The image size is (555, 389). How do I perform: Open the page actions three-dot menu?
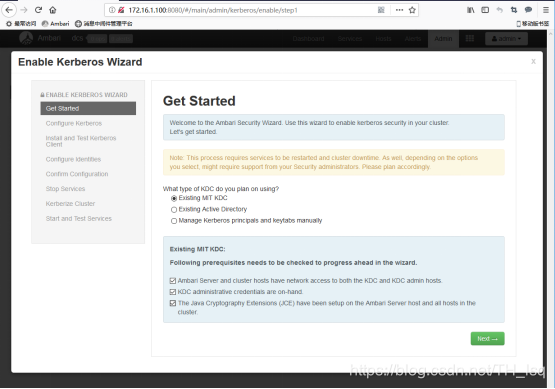coord(399,10)
